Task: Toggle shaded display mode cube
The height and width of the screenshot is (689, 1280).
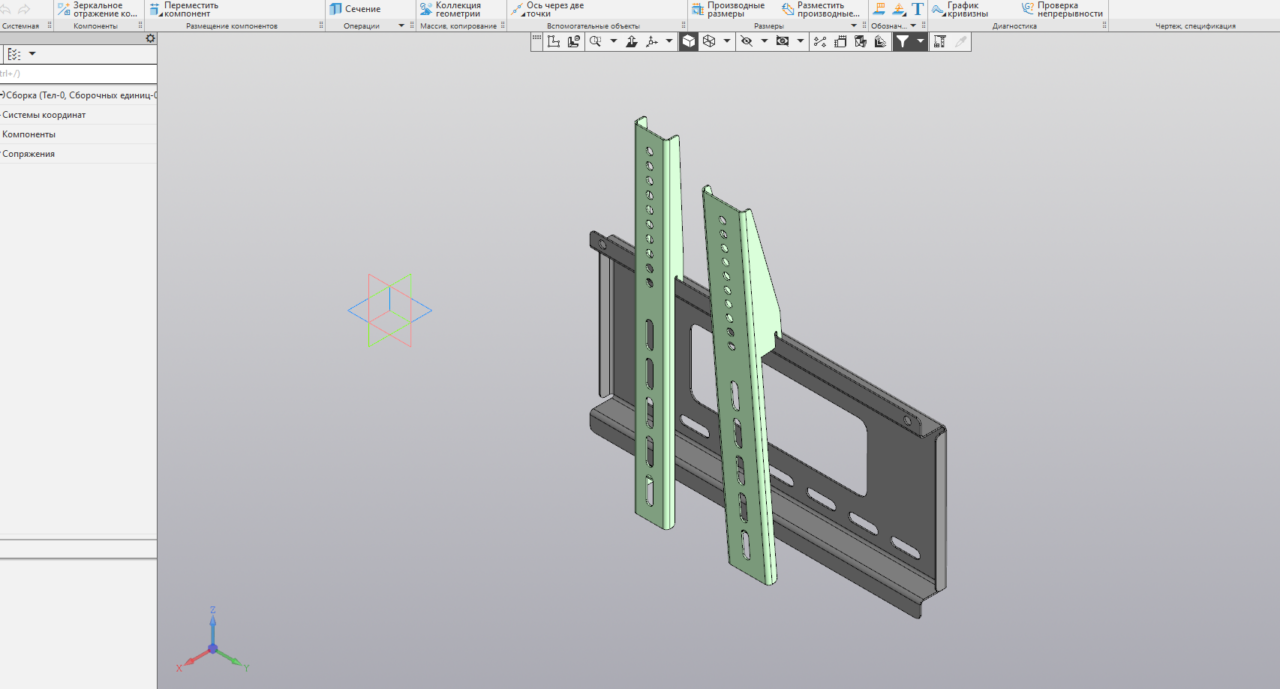Action: click(x=687, y=41)
